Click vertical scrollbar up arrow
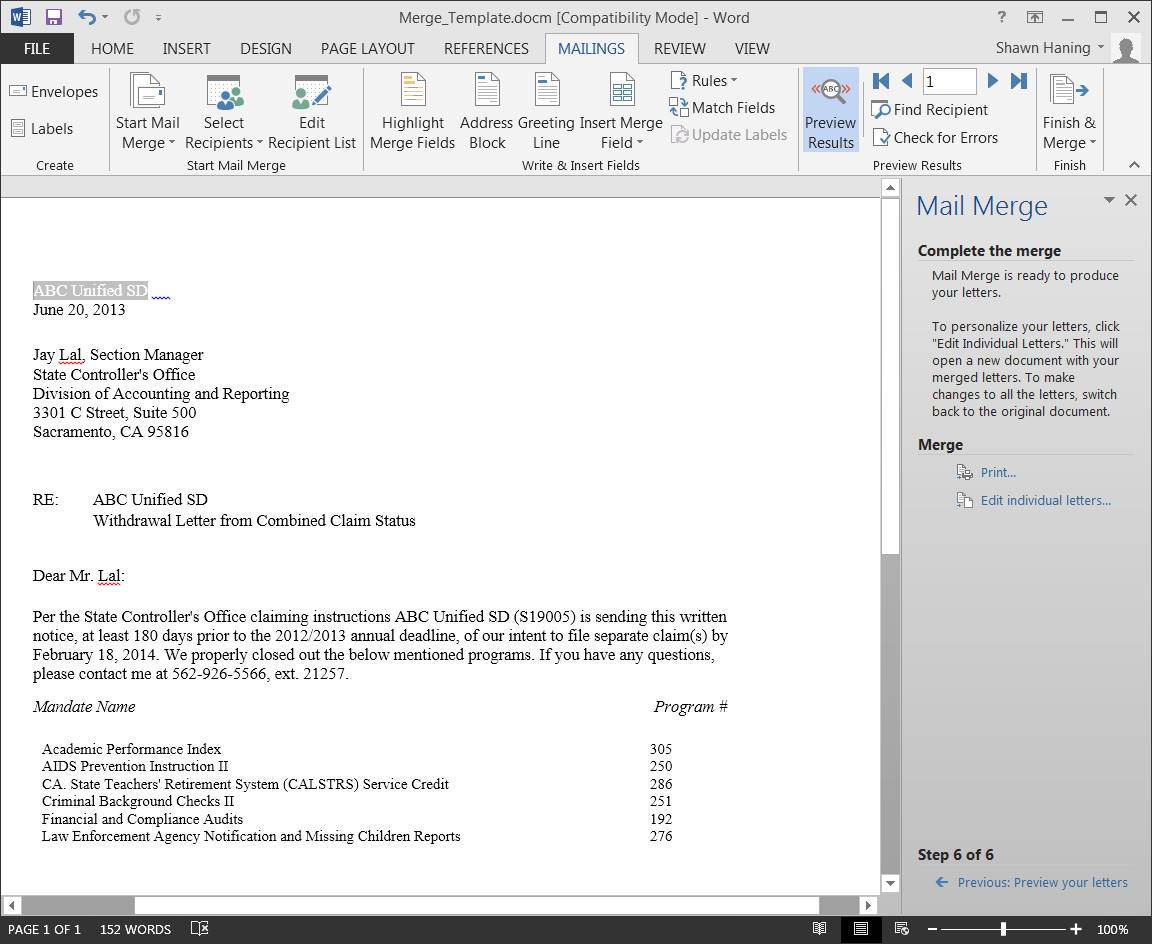This screenshot has width=1152, height=944. tap(890, 188)
